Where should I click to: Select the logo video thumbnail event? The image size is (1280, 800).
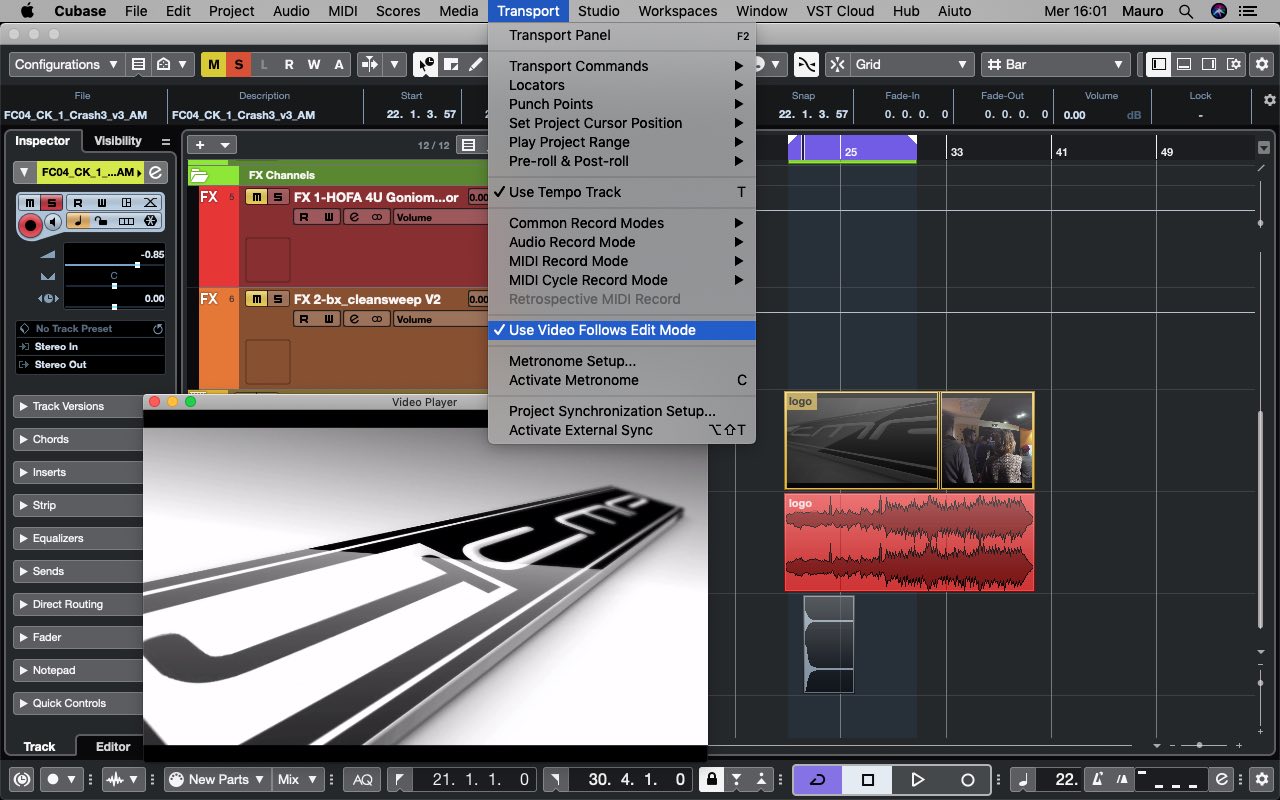point(861,440)
